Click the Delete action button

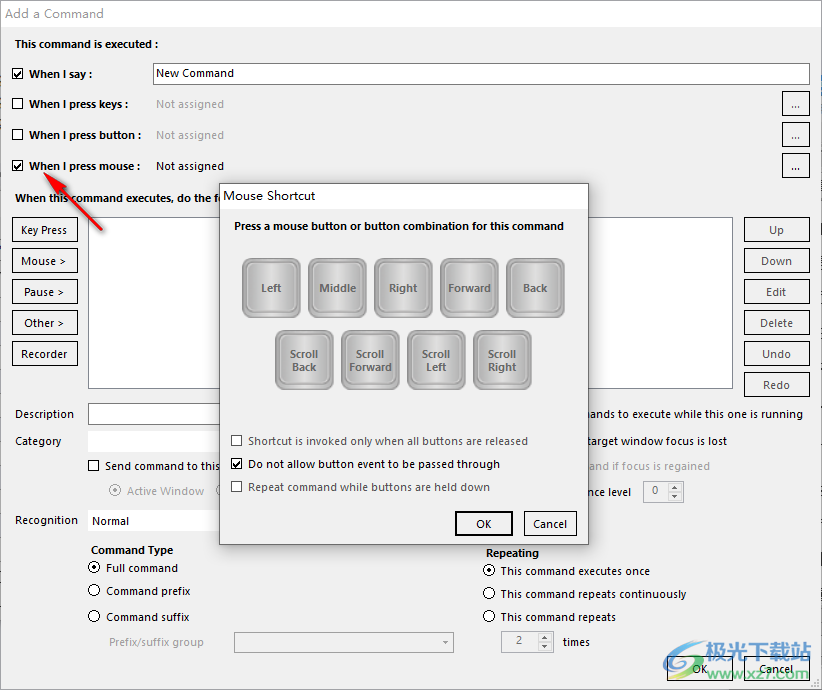tap(776, 322)
